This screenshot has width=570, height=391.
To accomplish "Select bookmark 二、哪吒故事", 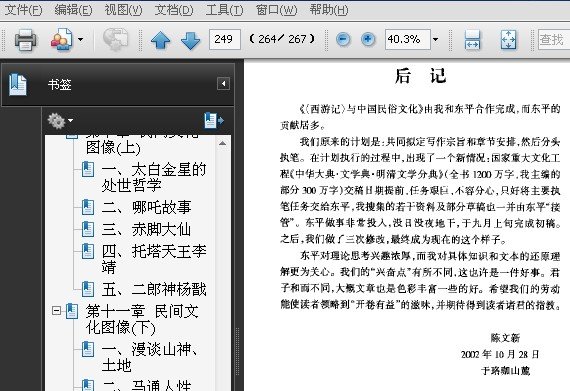I will 146,207.
